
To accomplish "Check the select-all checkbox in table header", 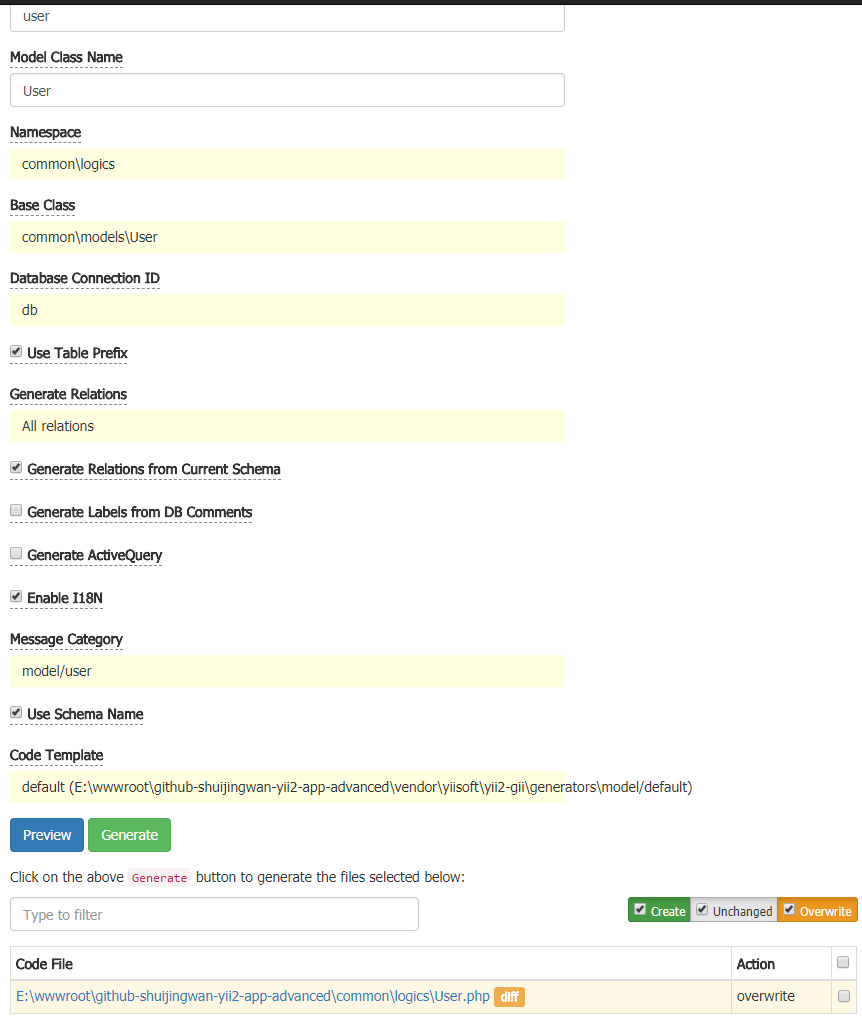I will point(843,962).
